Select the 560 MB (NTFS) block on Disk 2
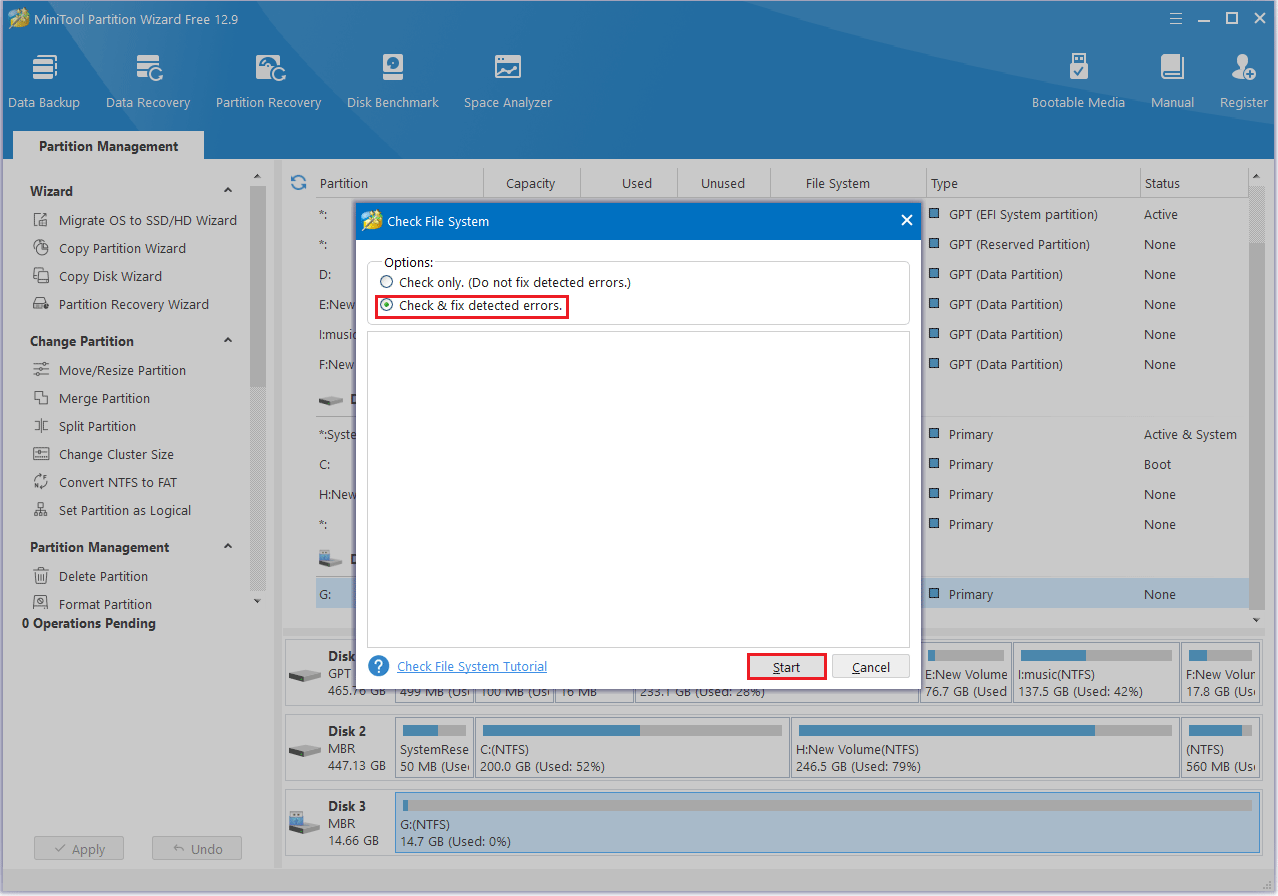Image resolution: width=1278 pixels, height=896 pixels. [1220, 748]
